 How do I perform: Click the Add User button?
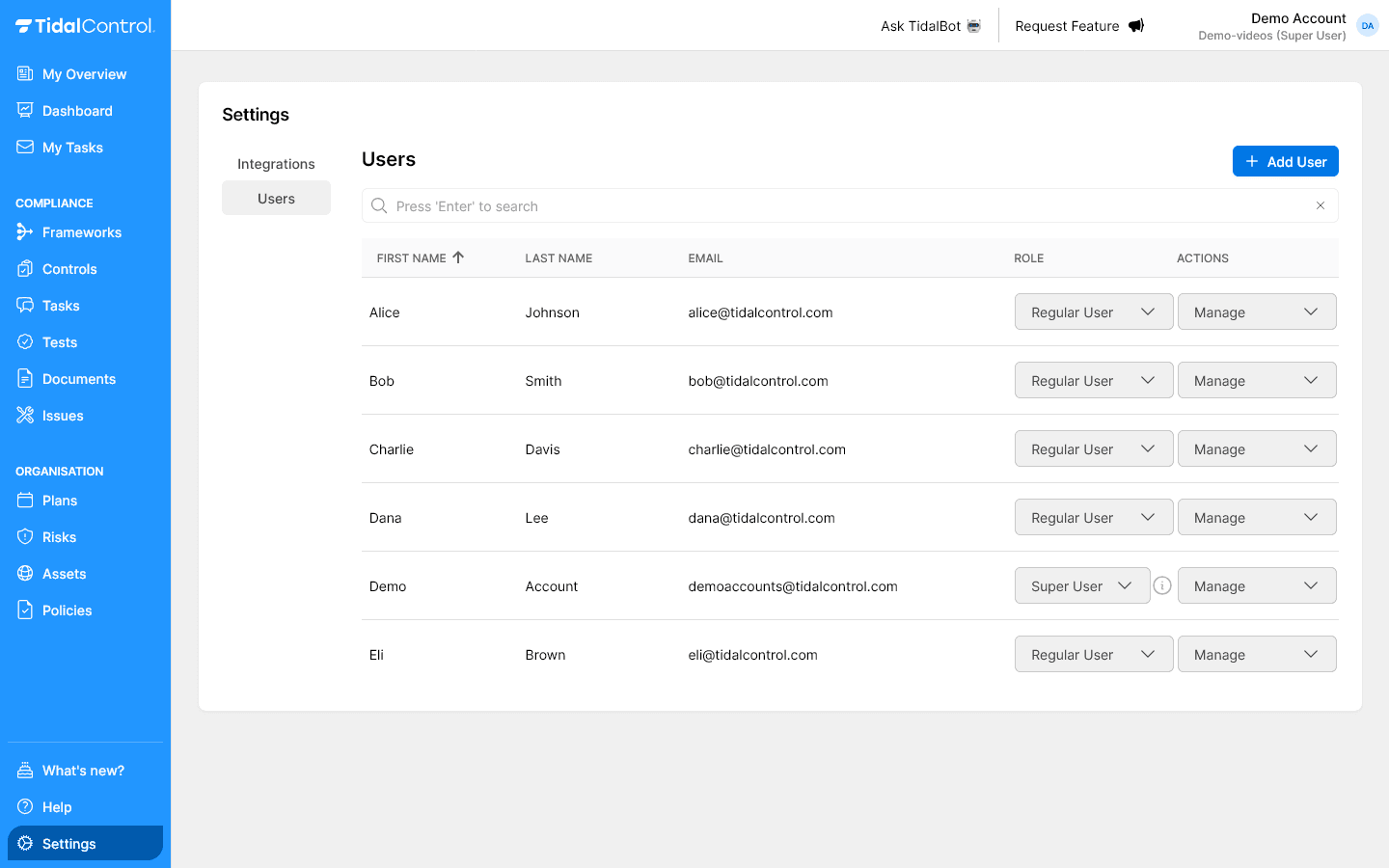(1285, 161)
